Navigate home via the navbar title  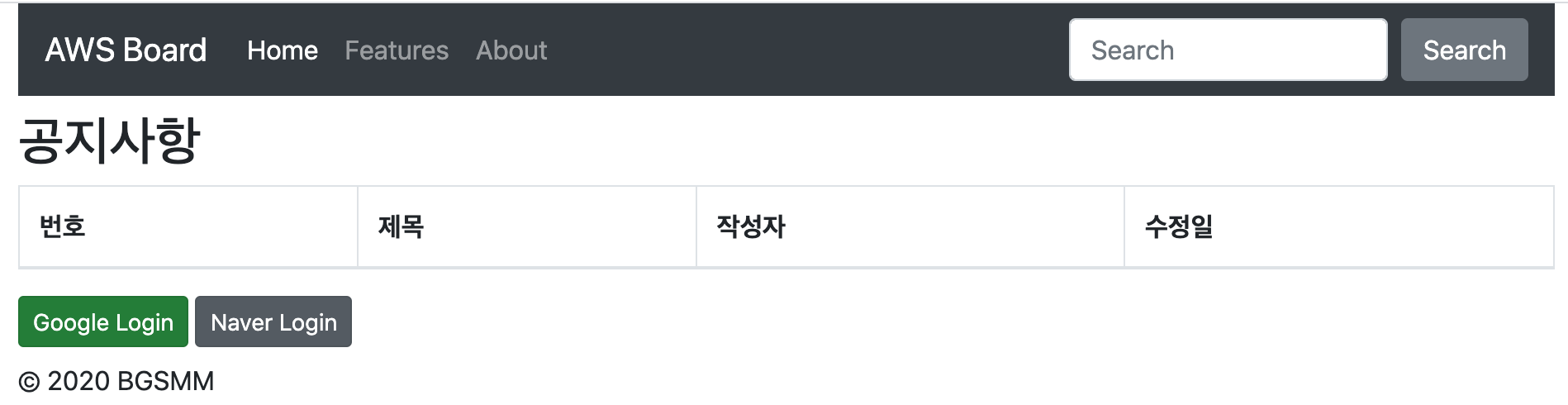126,50
